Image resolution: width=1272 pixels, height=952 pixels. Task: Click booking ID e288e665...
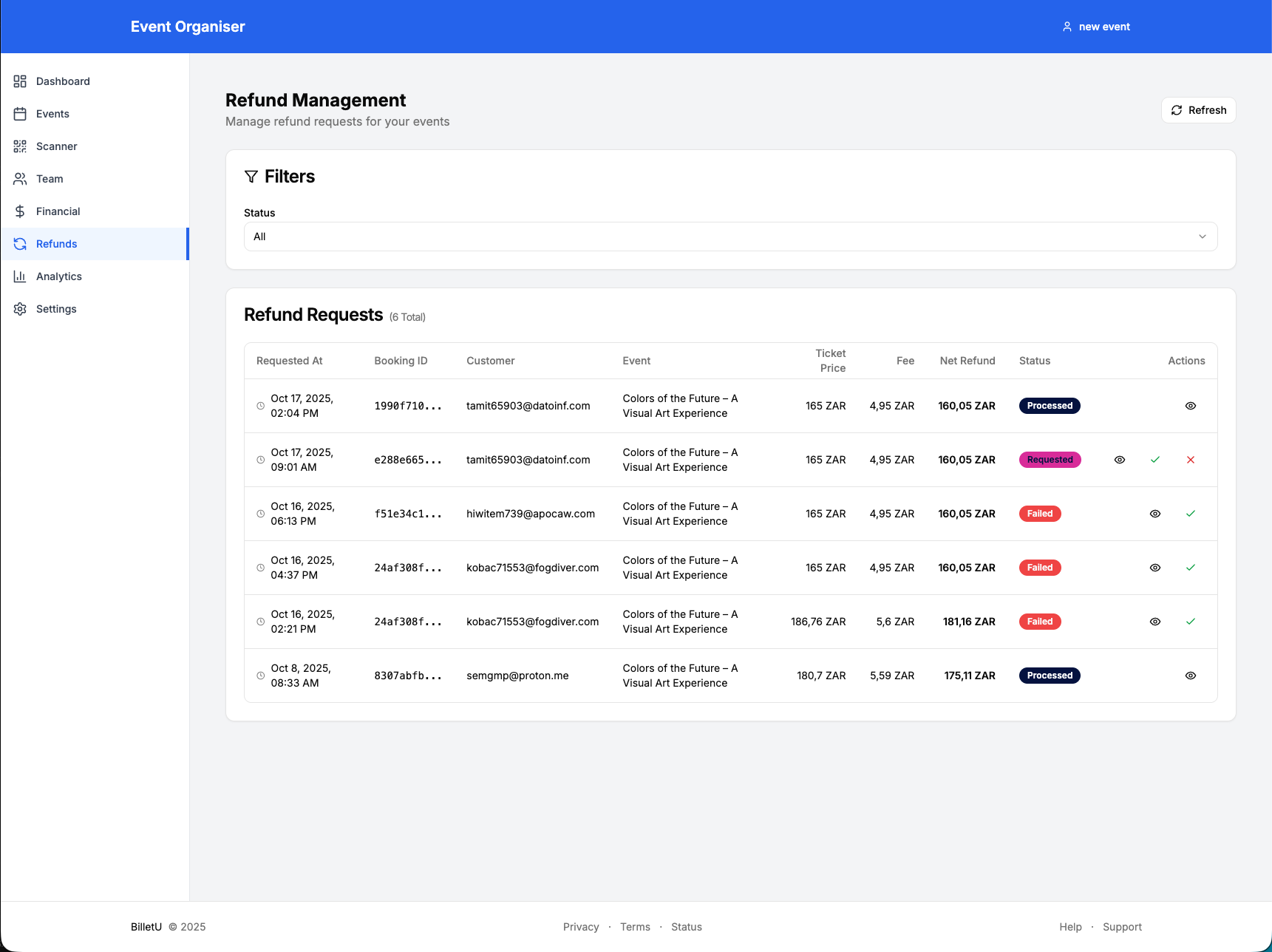click(408, 460)
